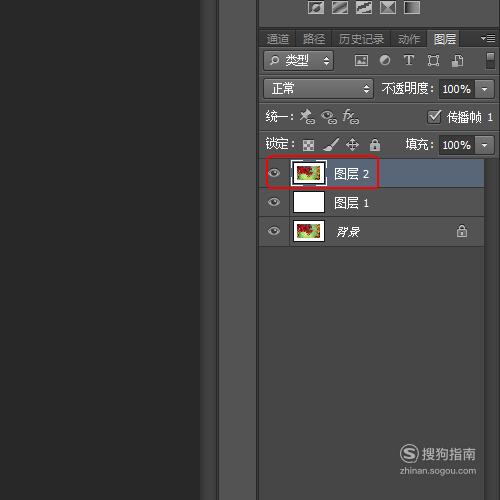Select the smart object filter icon
Screen dimensions: 500x500
pos(457,61)
